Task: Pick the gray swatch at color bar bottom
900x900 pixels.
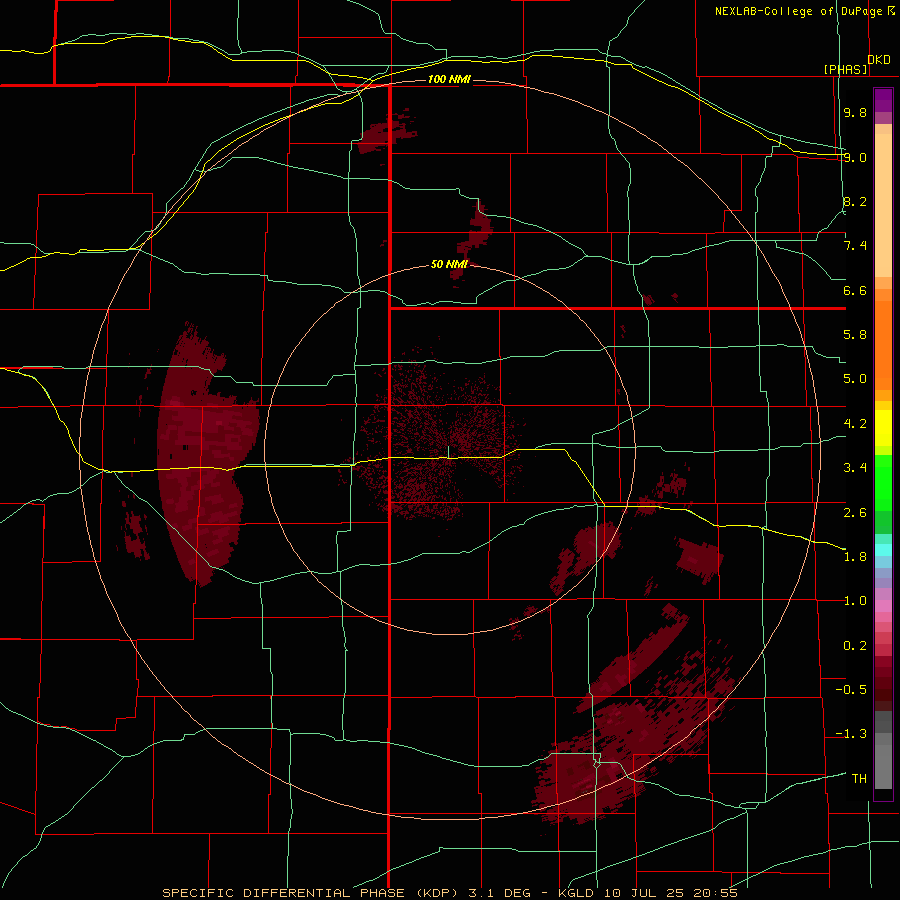Action: coord(883,766)
